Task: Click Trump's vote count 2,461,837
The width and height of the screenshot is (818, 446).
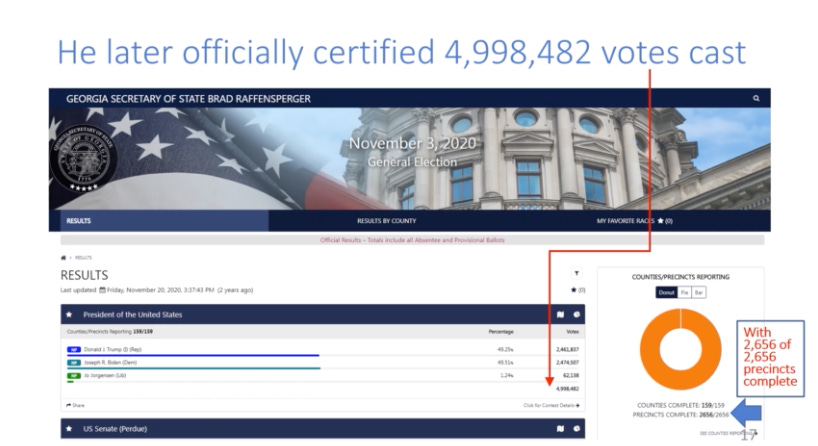Action: coord(567,349)
